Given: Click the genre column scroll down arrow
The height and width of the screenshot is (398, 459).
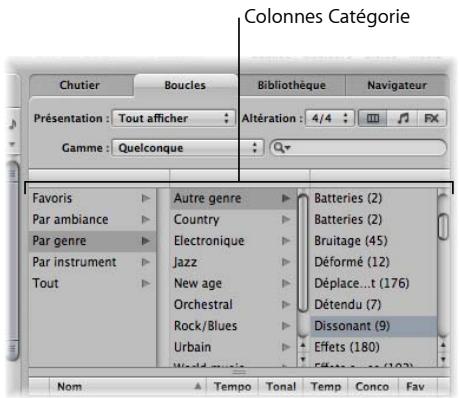Looking at the screenshot, I should point(303,359).
